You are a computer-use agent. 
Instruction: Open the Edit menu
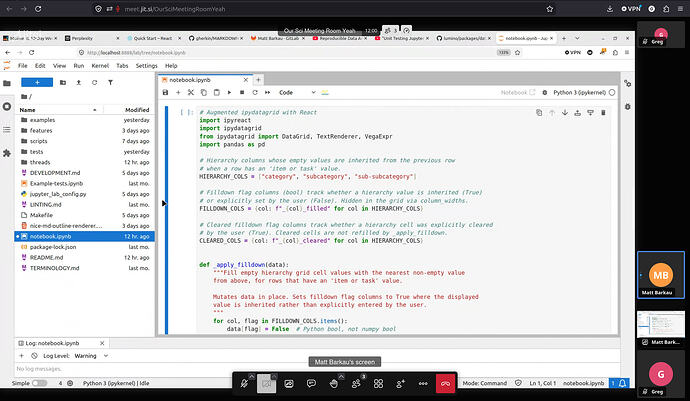(40, 66)
